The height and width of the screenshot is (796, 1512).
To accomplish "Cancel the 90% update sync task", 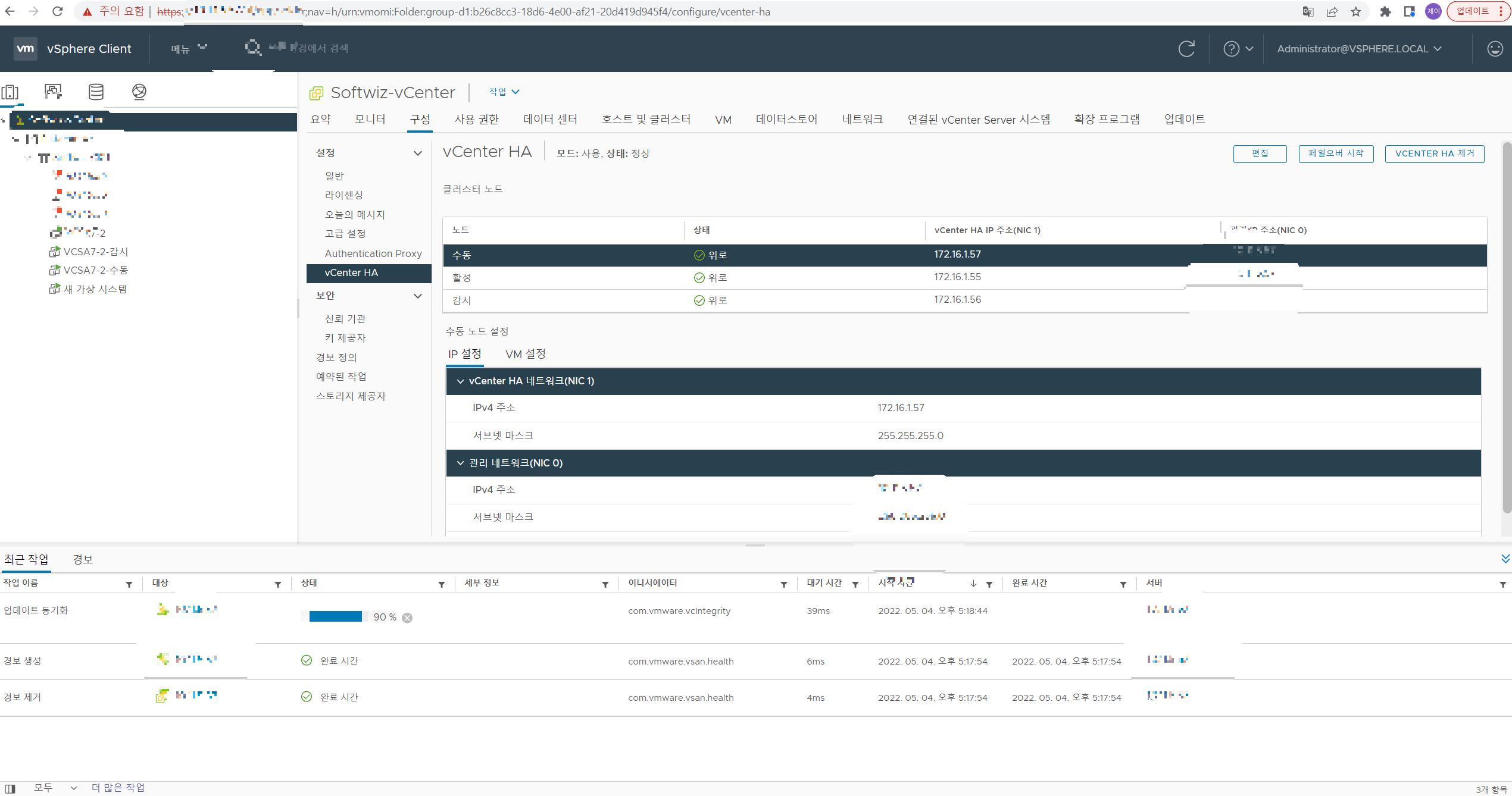I will tap(407, 618).
